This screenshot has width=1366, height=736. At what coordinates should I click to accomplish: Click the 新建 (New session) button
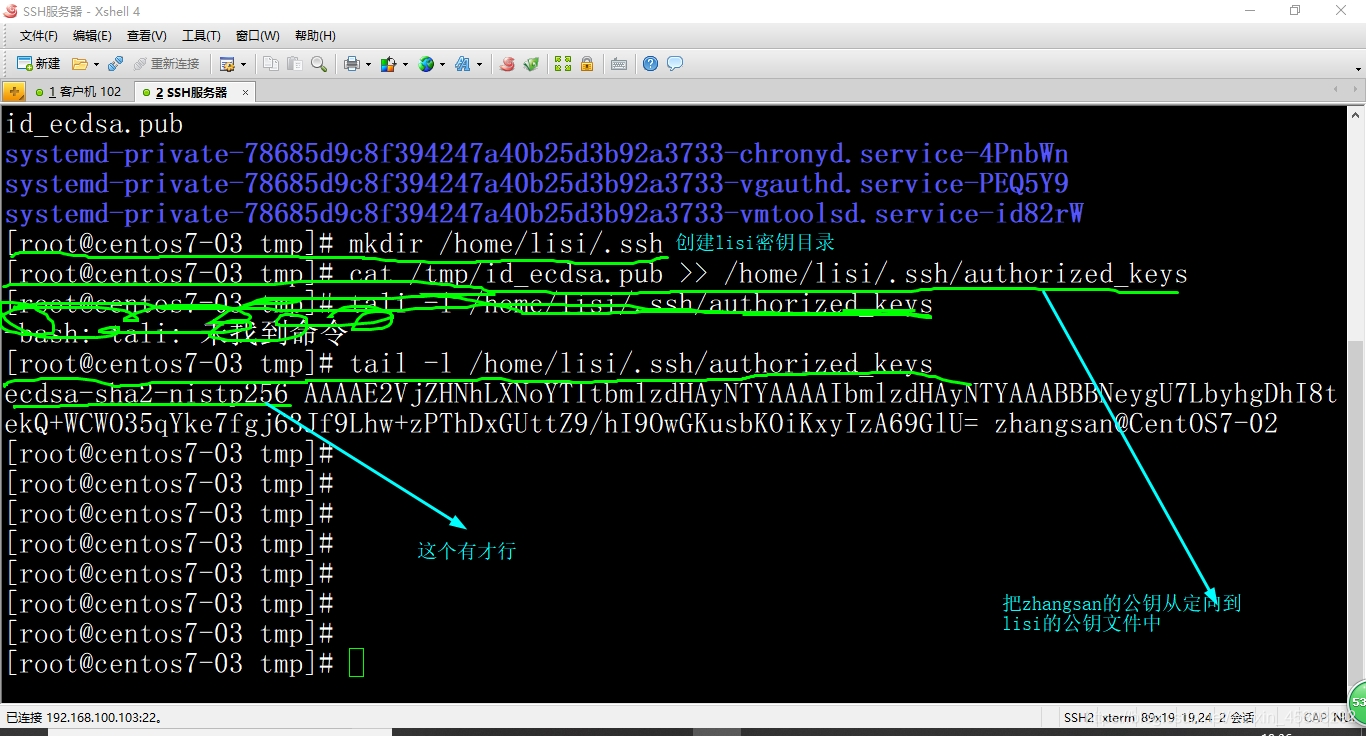pyautogui.click(x=39, y=64)
